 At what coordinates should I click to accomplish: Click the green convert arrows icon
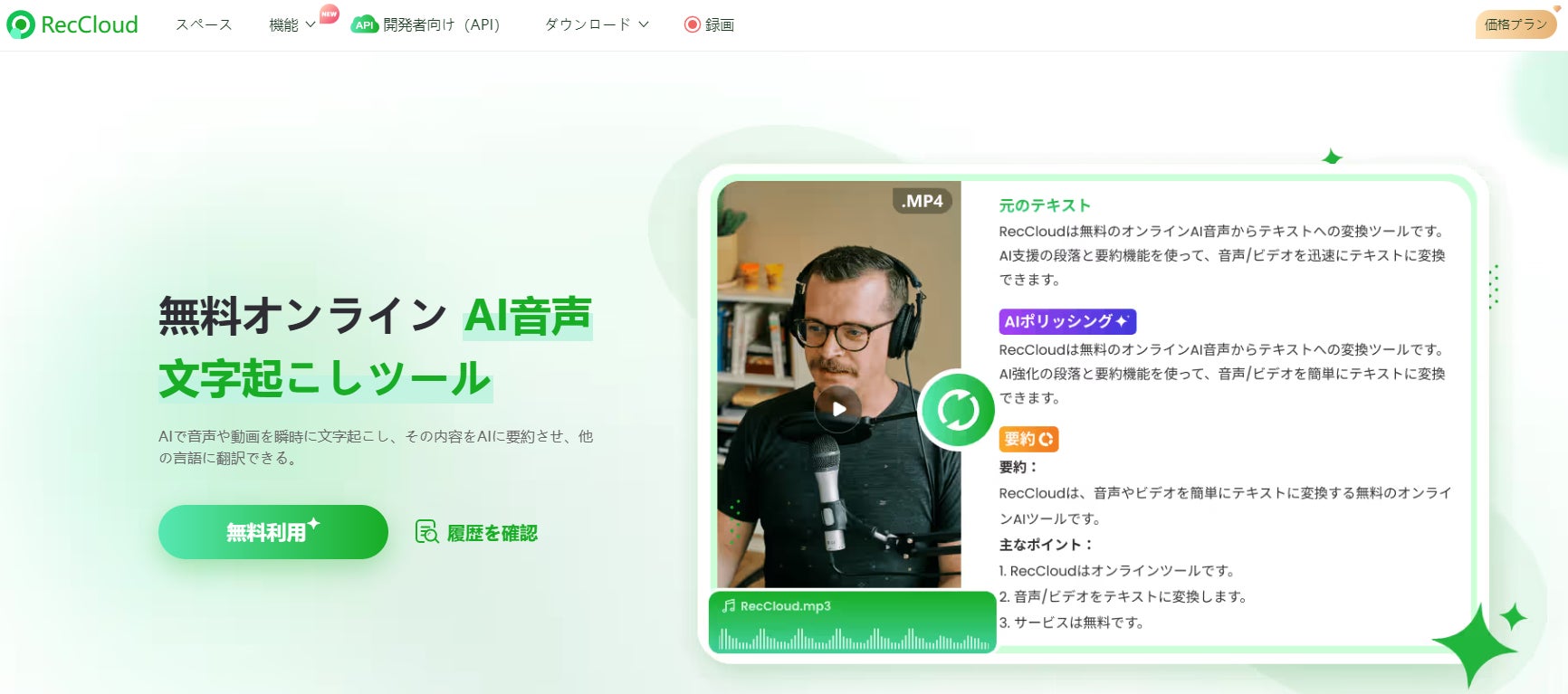click(958, 410)
